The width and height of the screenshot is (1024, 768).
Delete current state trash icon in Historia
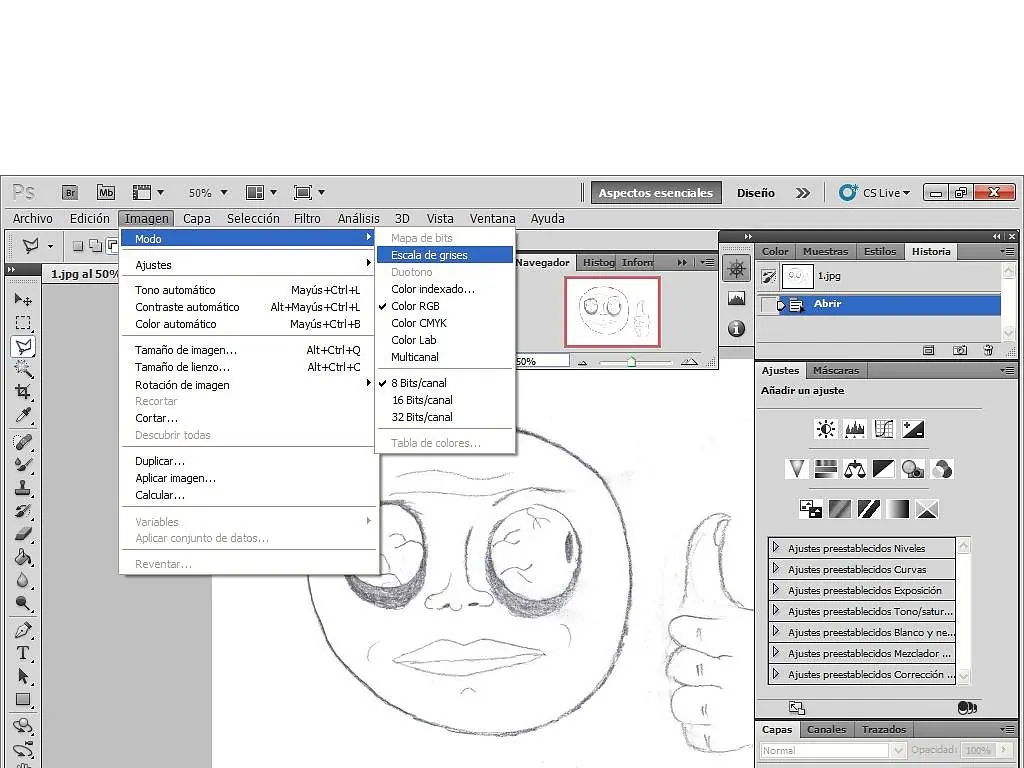(x=988, y=350)
